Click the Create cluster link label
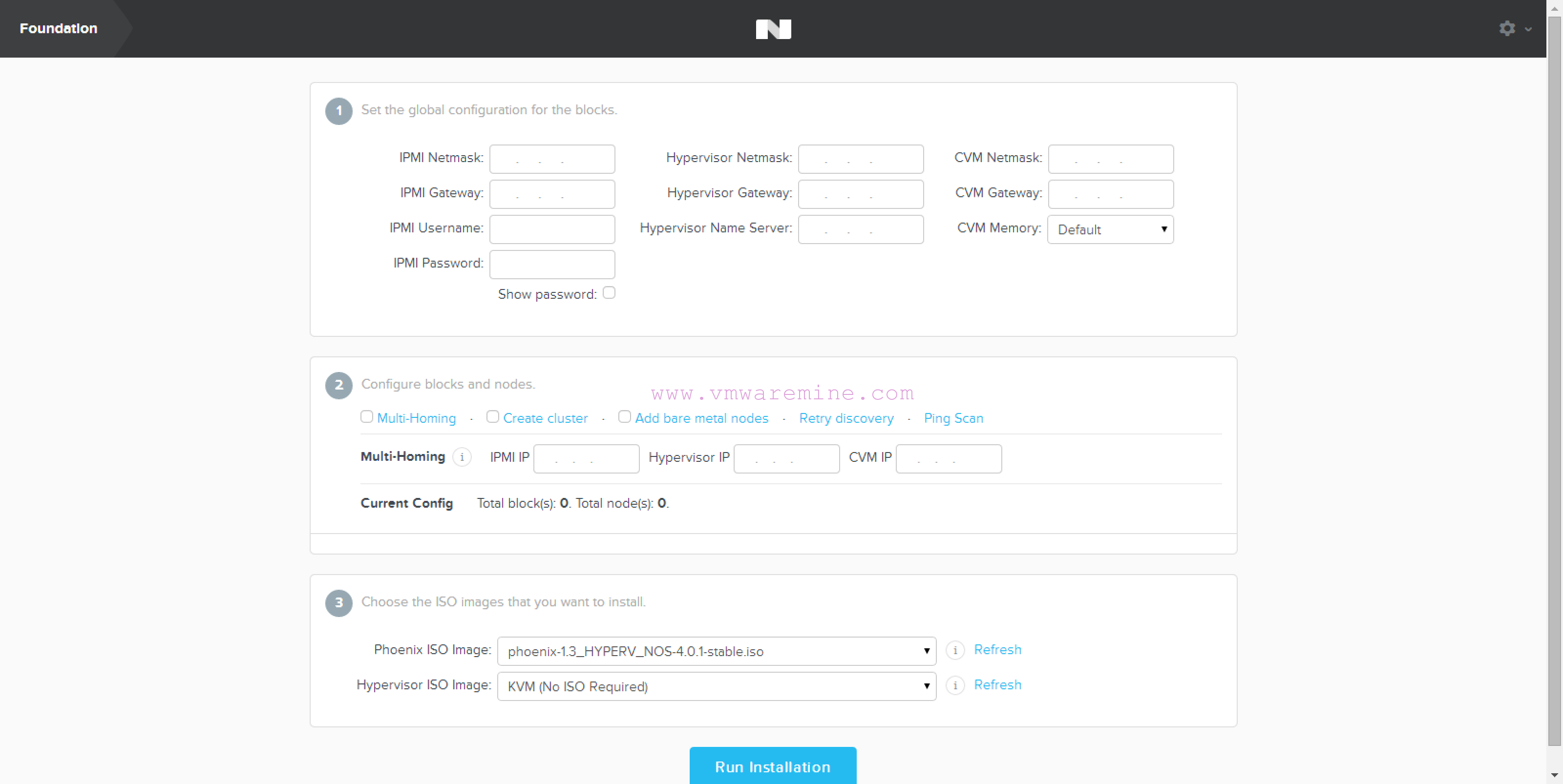The height and width of the screenshot is (784, 1563). (x=546, y=418)
